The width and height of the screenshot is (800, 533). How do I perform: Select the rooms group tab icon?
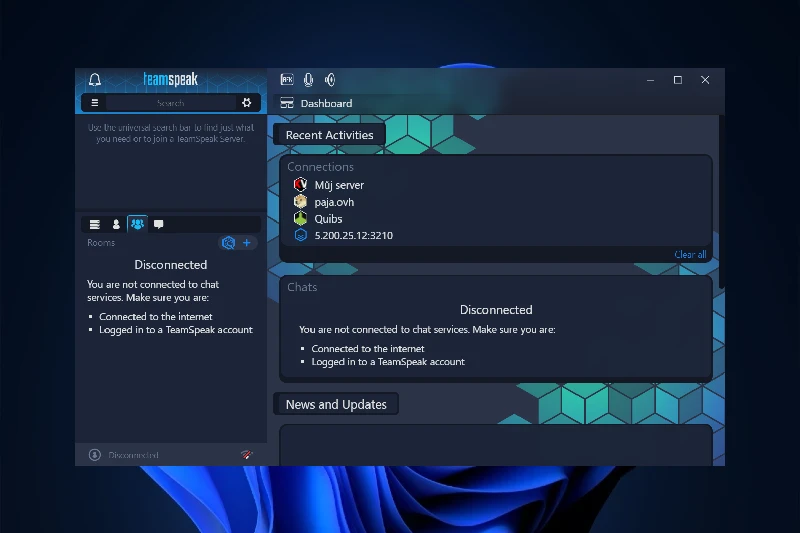(x=137, y=223)
